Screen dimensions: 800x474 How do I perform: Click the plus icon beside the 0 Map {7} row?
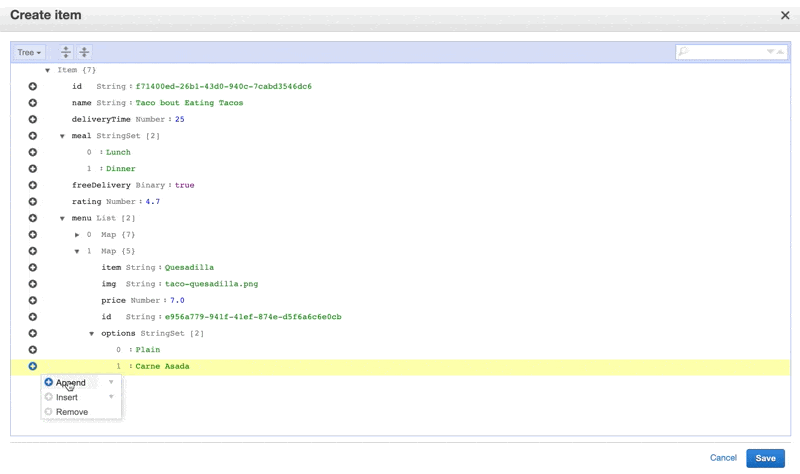click(x=33, y=234)
